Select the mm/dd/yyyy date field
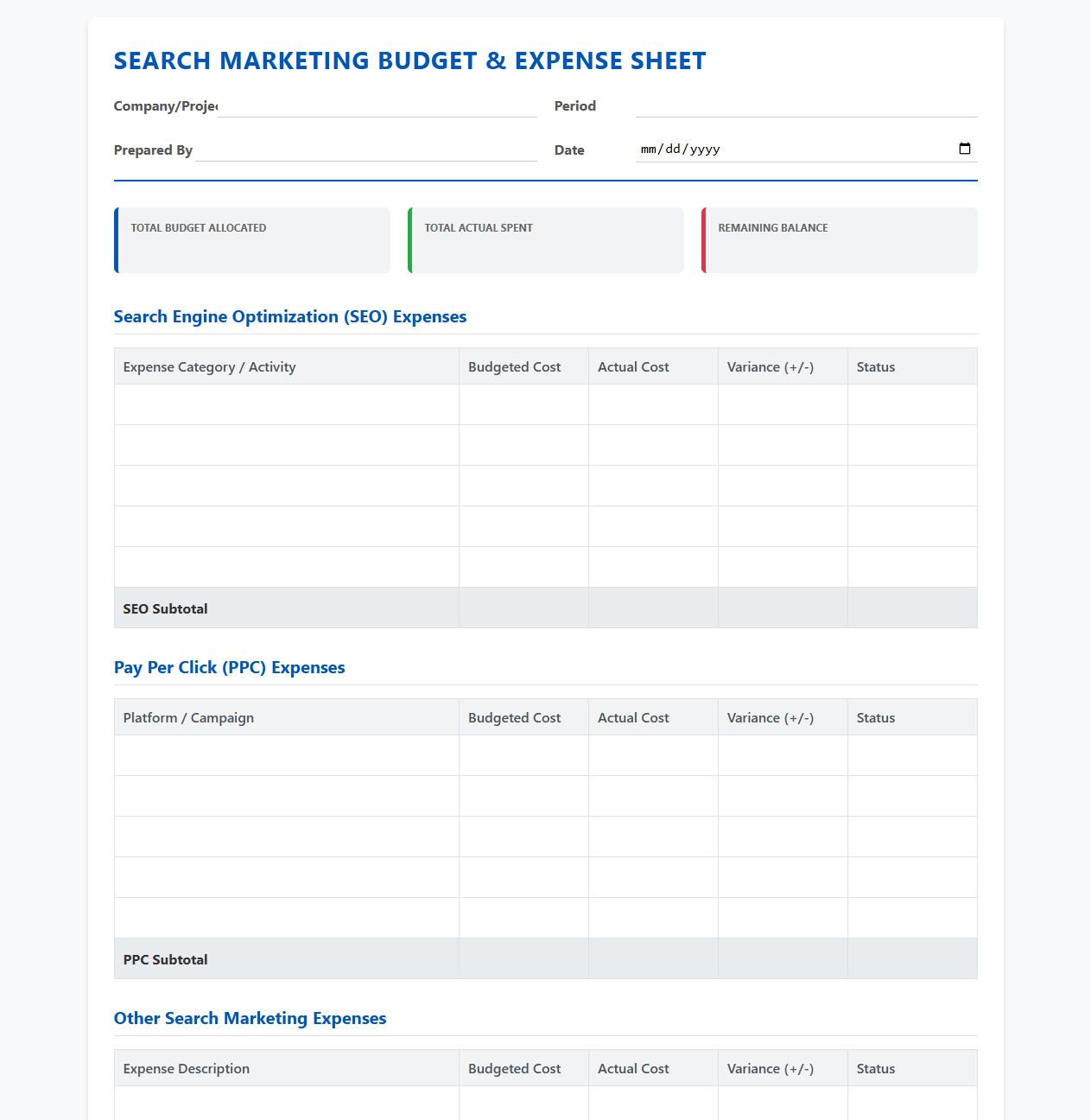 click(807, 149)
